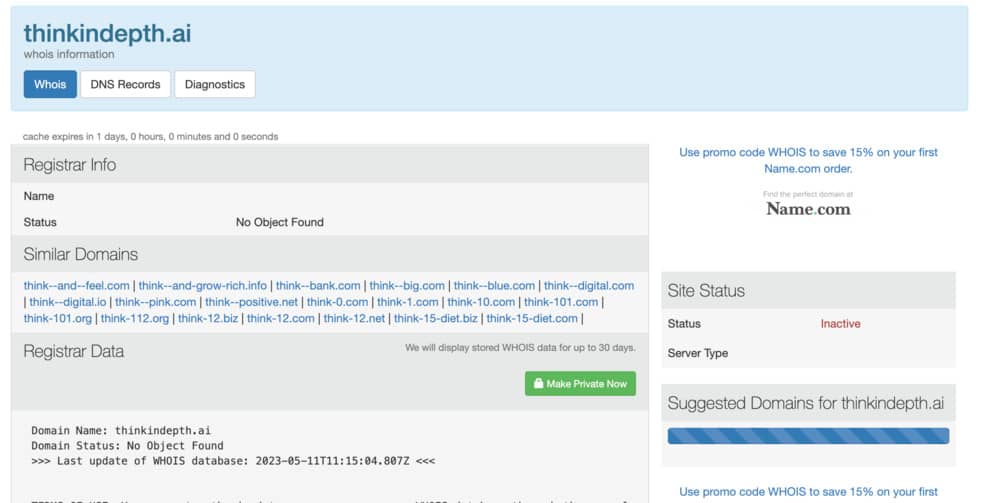Screen dimensions: 992x503
Task: Visit think-10.com similar domain
Action: [x=481, y=302]
